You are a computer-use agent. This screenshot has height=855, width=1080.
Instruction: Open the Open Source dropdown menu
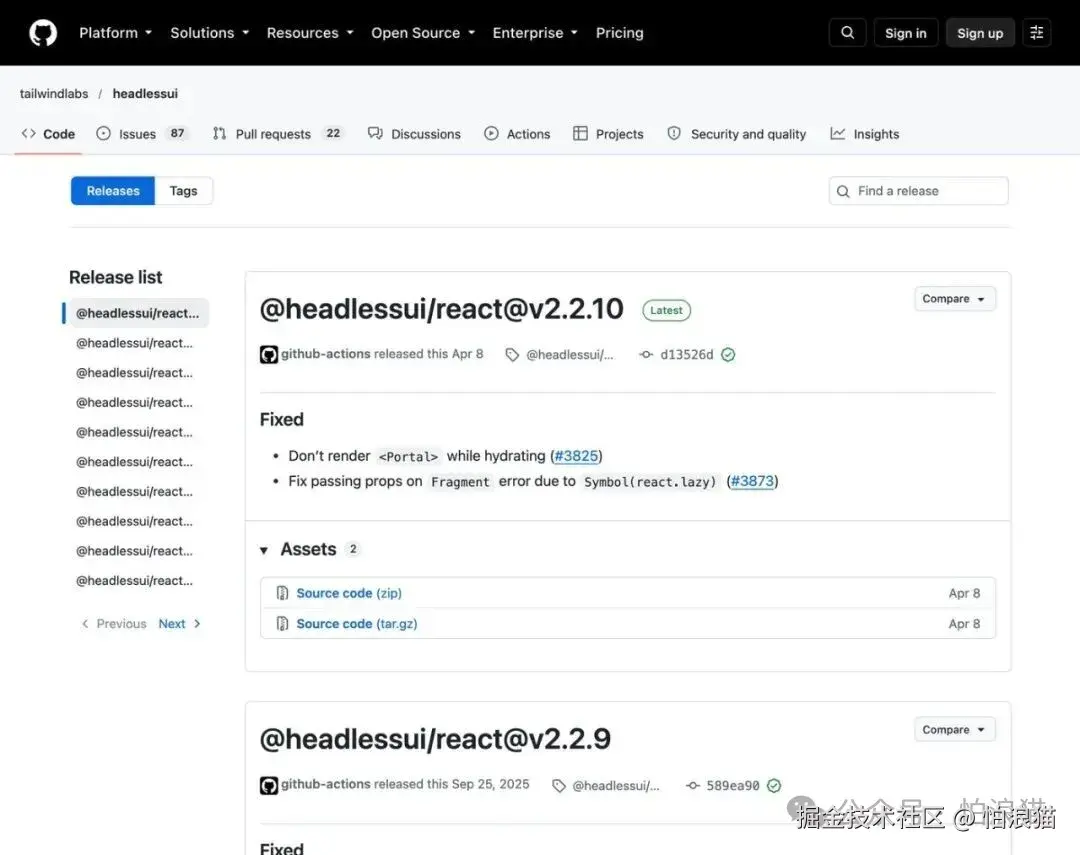[423, 32]
